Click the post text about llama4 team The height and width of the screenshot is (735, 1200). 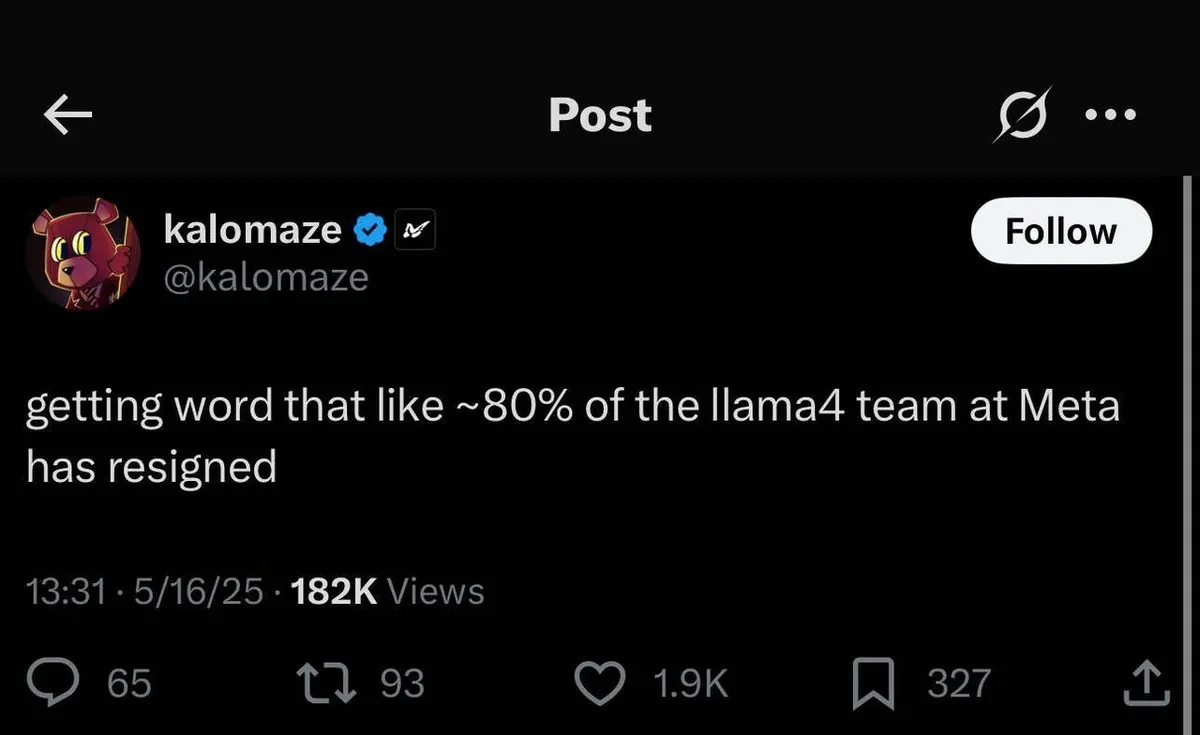[570, 437]
